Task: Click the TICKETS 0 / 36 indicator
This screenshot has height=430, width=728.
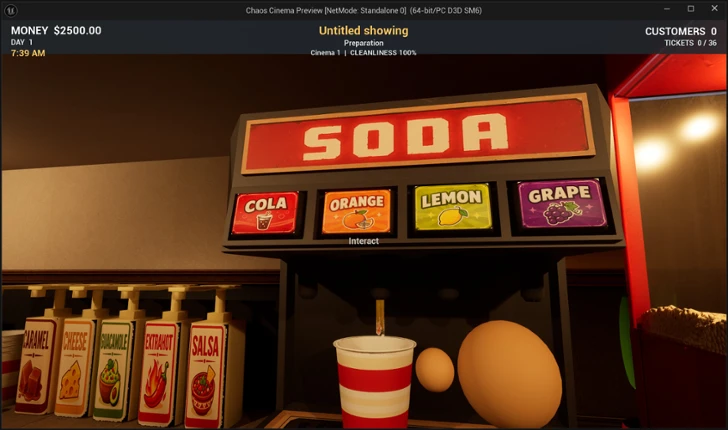Action: pyautogui.click(x=690, y=43)
